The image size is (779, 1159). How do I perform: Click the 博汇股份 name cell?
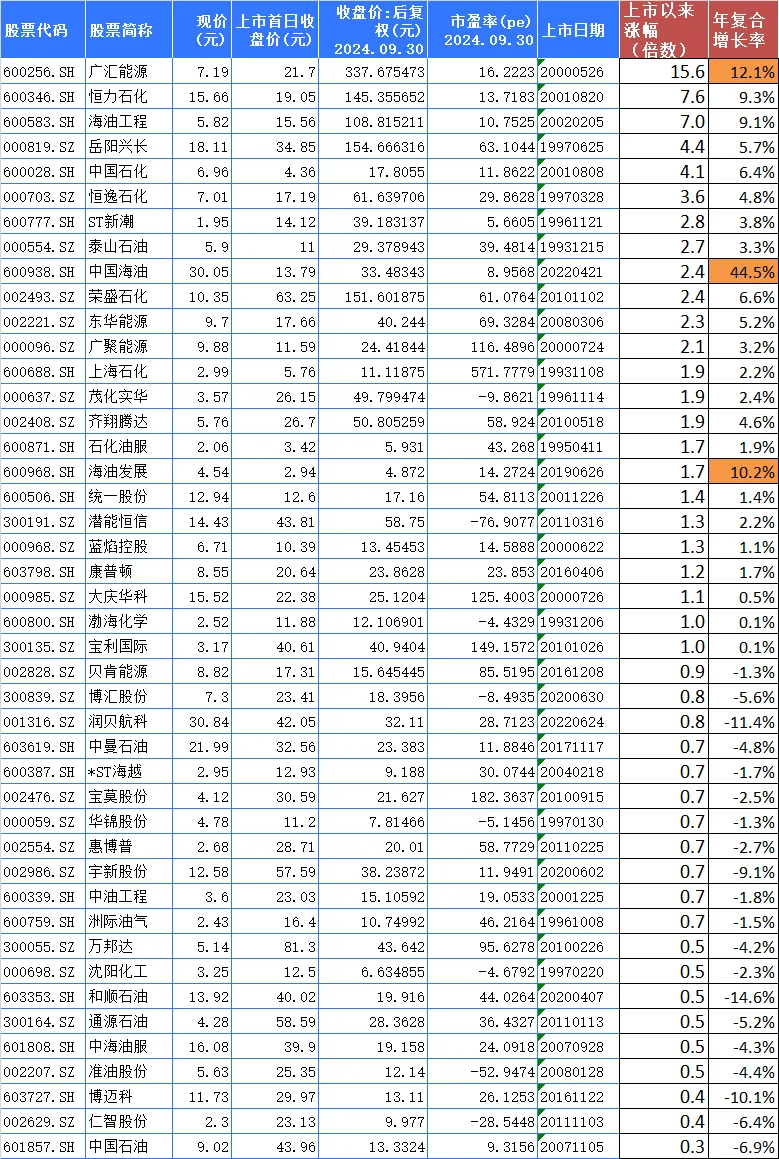click(x=129, y=697)
